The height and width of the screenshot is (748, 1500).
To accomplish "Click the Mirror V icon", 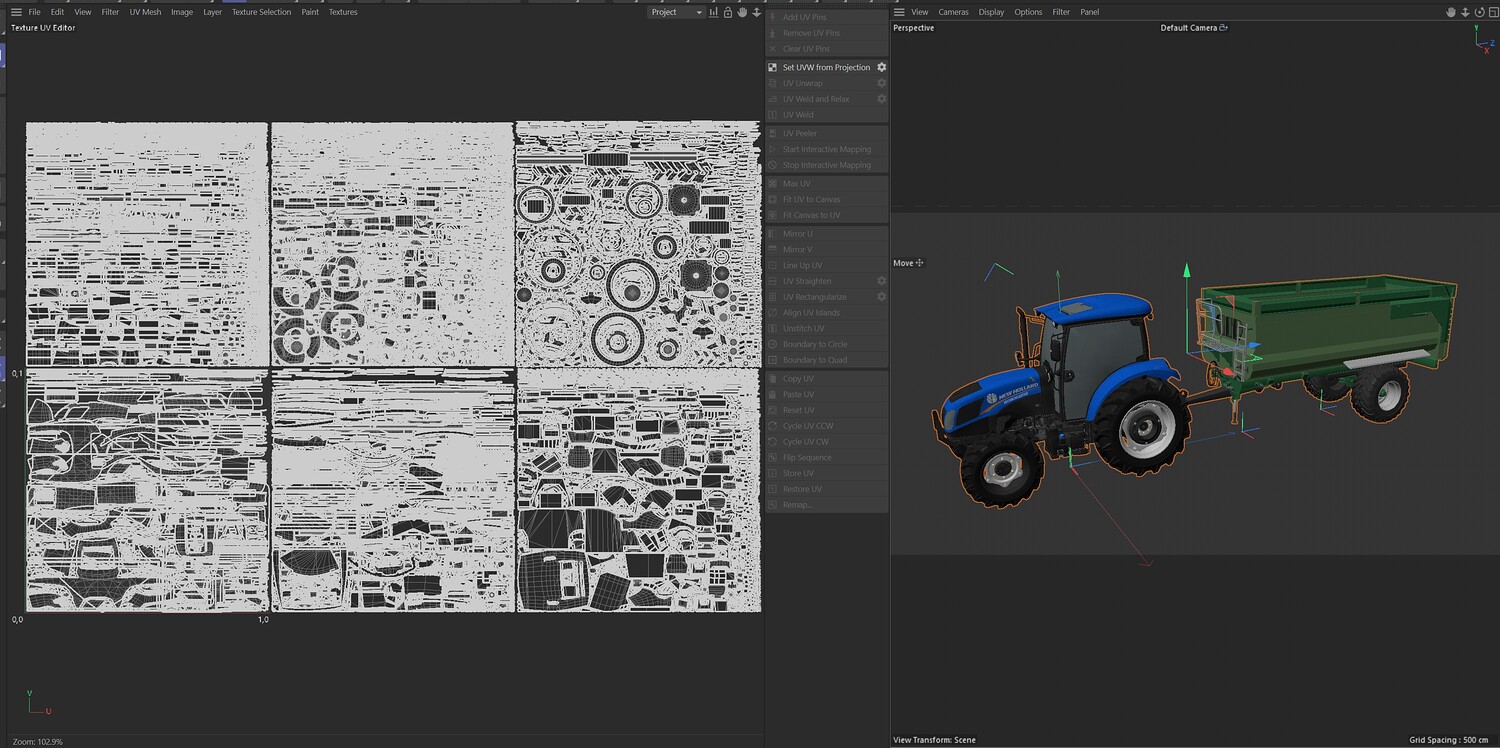I will [x=773, y=249].
